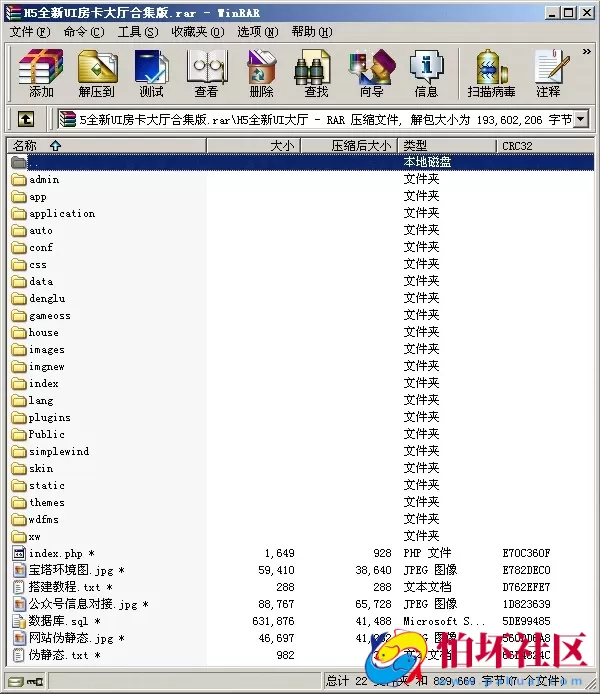The image size is (600, 694).
Task: Select the index.php file icon
Action: 19,553
